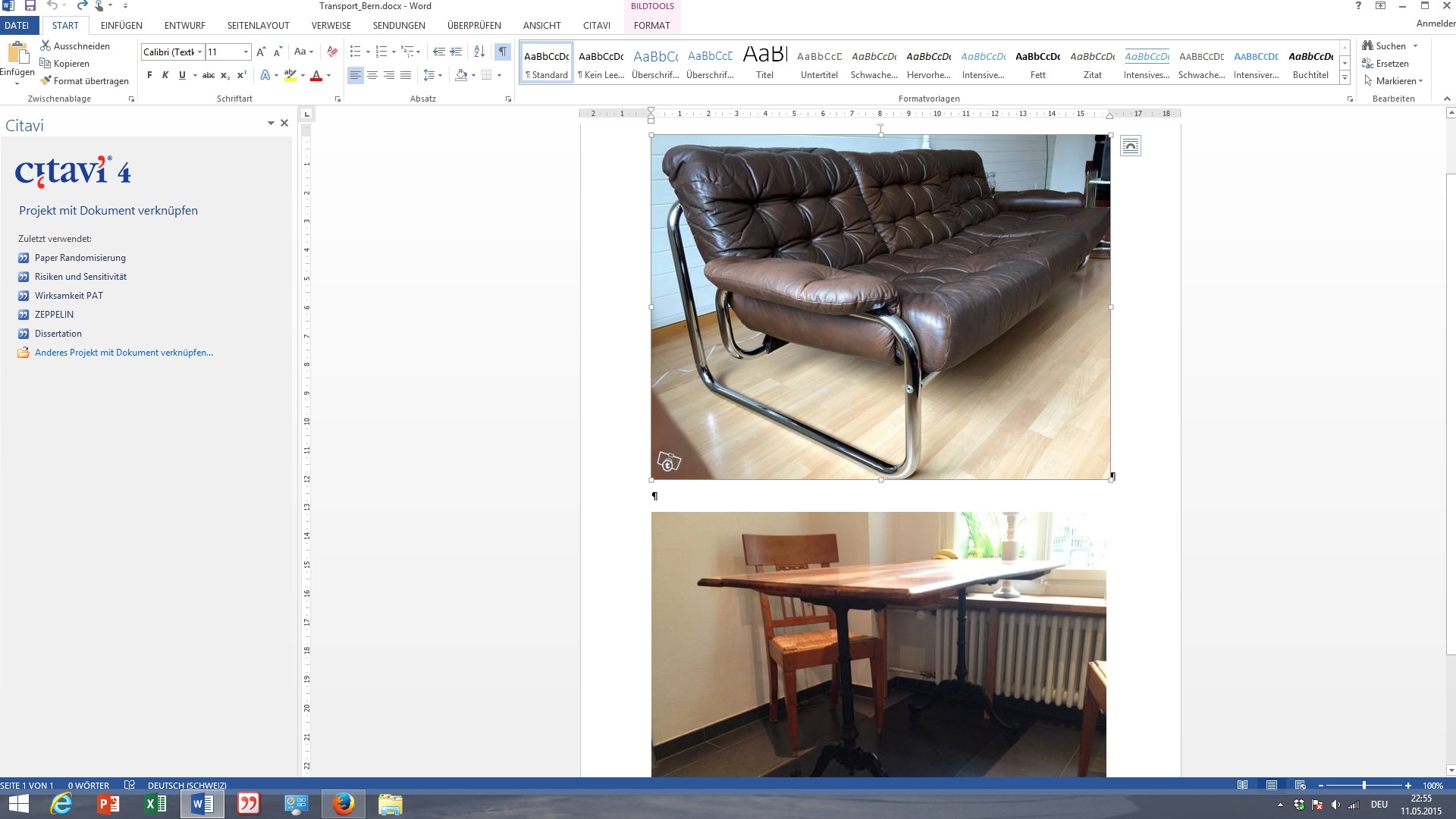Toggle bold formatting (F)

coord(149,75)
